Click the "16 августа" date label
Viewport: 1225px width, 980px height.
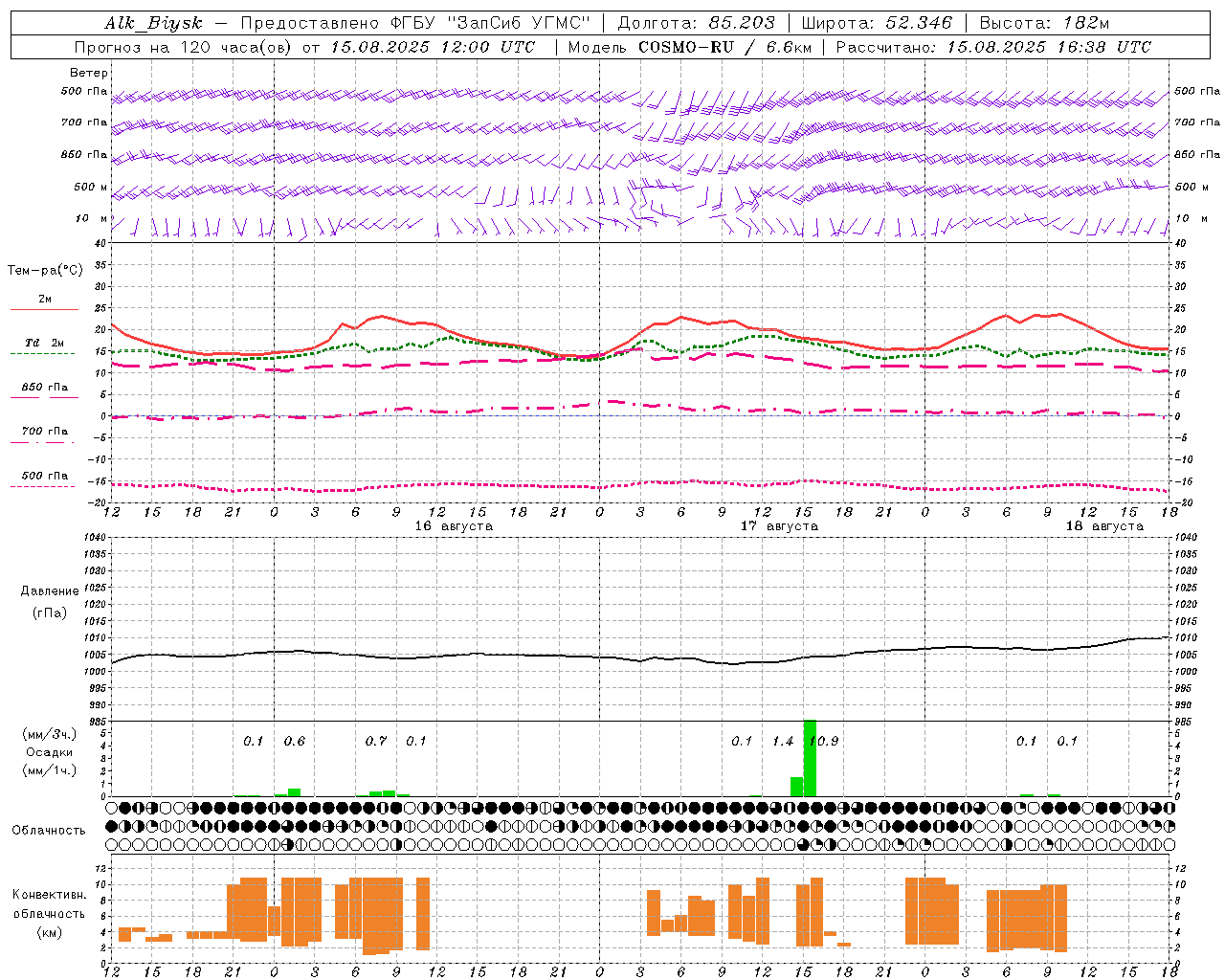point(454,526)
